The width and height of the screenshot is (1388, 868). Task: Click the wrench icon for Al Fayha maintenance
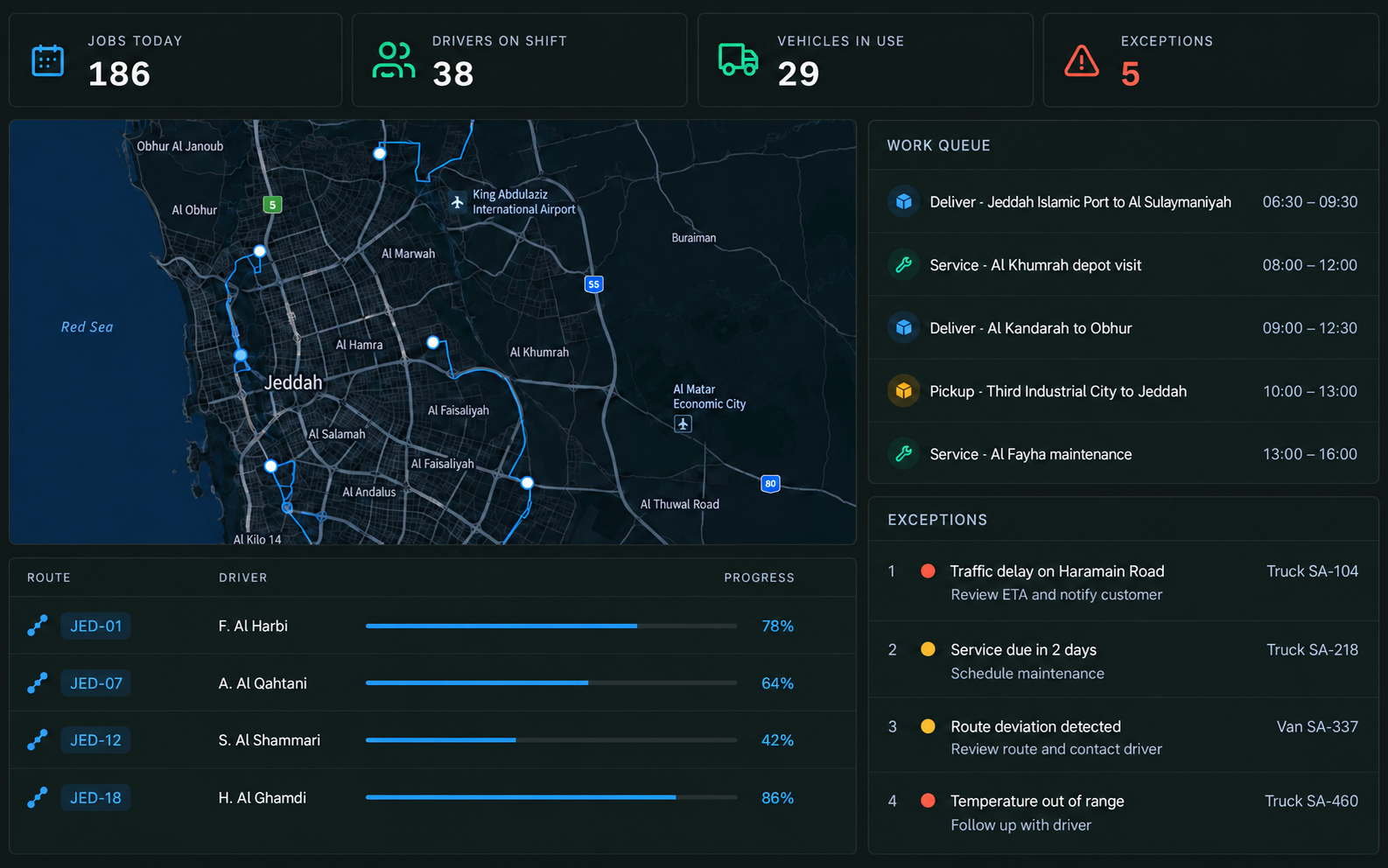[904, 454]
